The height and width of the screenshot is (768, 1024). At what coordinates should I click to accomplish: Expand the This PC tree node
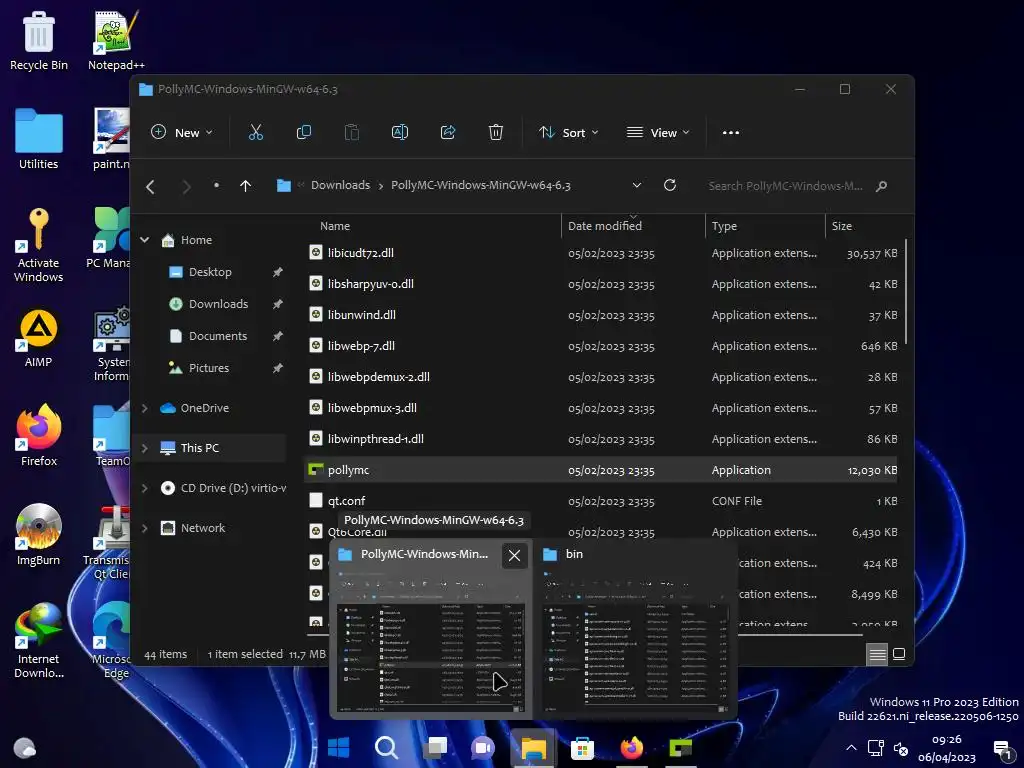[x=144, y=448]
